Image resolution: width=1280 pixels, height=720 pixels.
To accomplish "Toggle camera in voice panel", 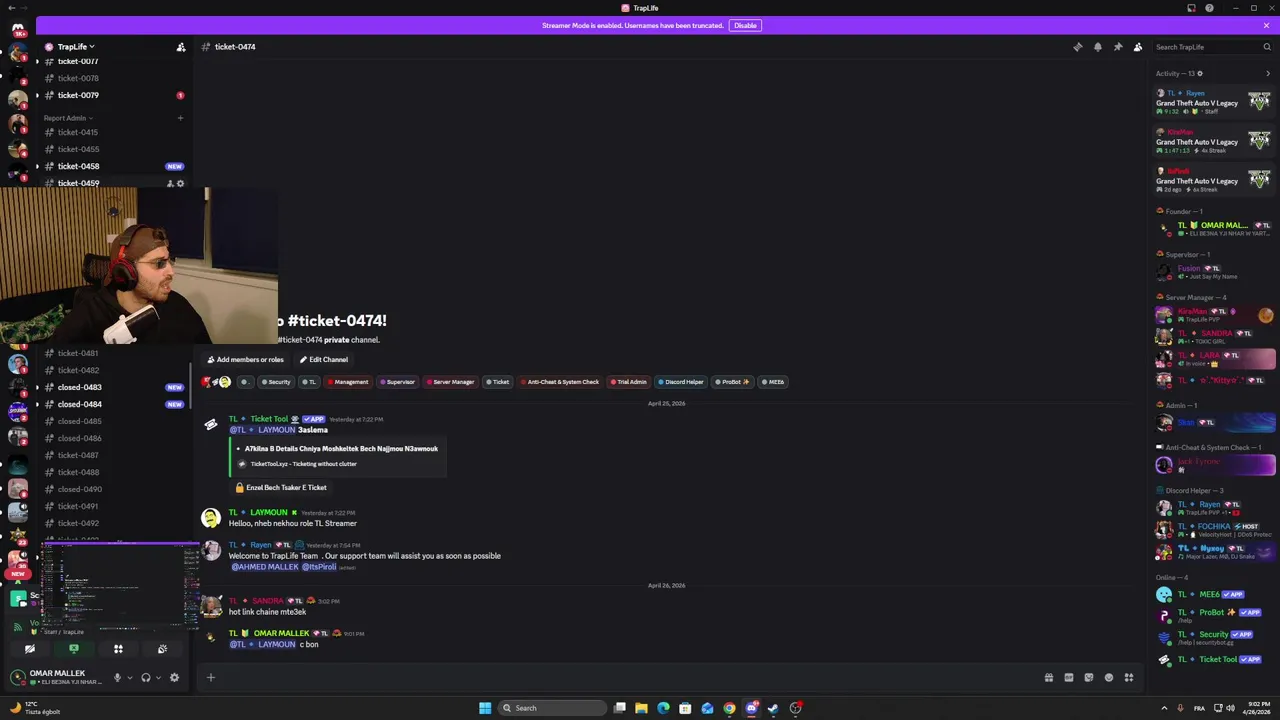I will 30,649.
